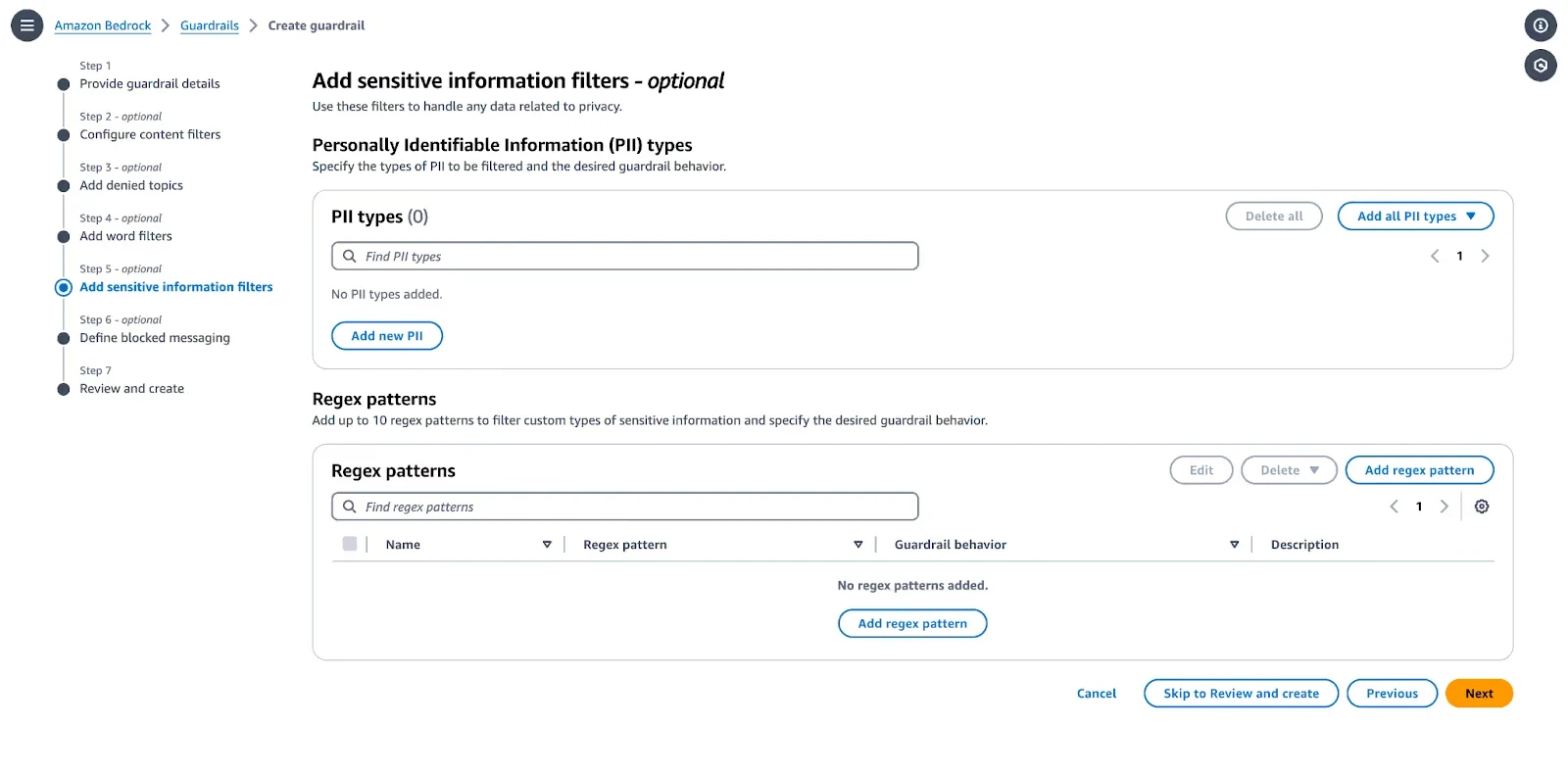1568x774 pixels.
Task: Go to Add word filters step
Action: coord(125,236)
